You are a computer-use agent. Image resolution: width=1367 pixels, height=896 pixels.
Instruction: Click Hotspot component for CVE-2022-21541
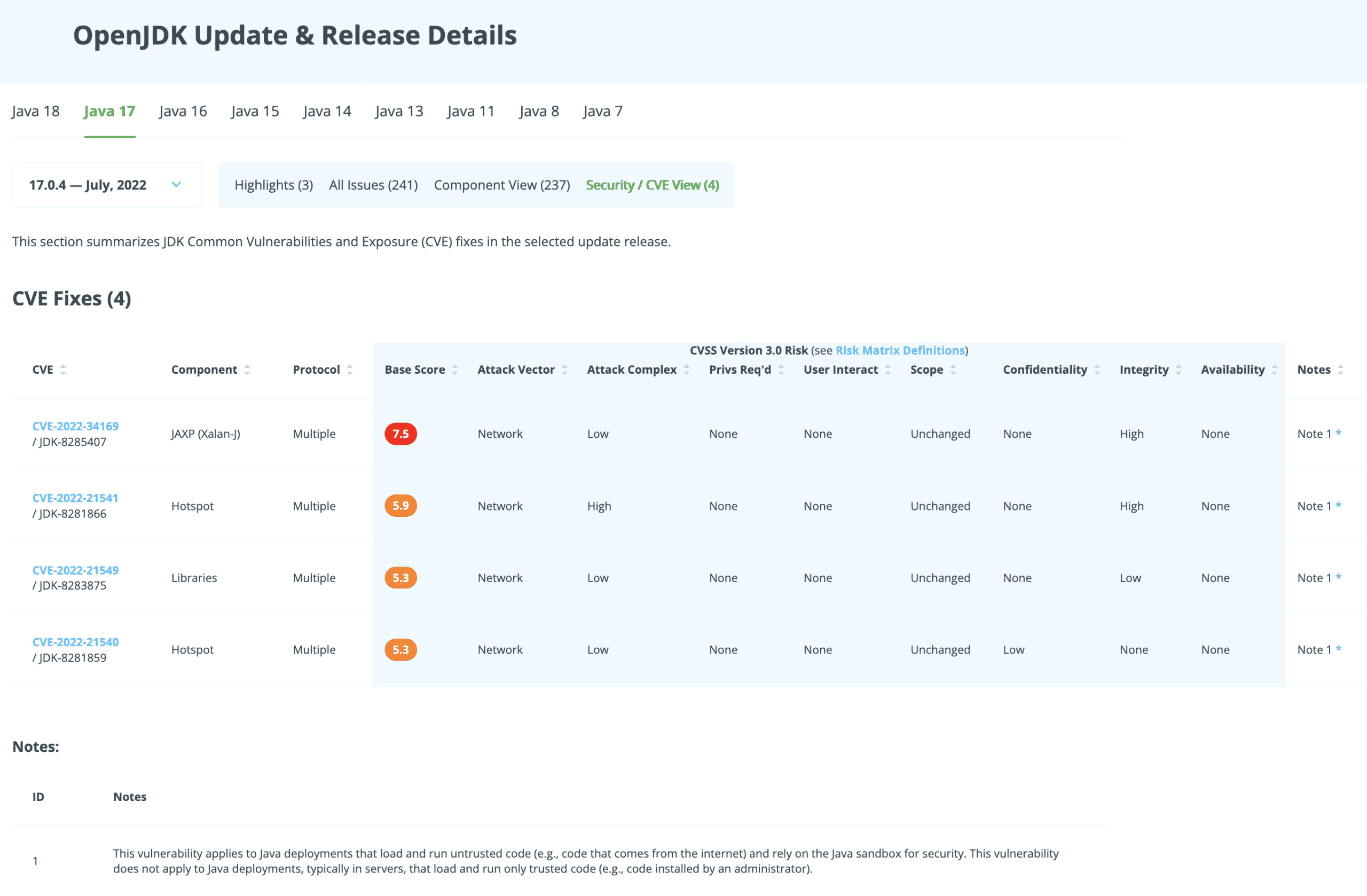pyautogui.click(x=192, y=506)
